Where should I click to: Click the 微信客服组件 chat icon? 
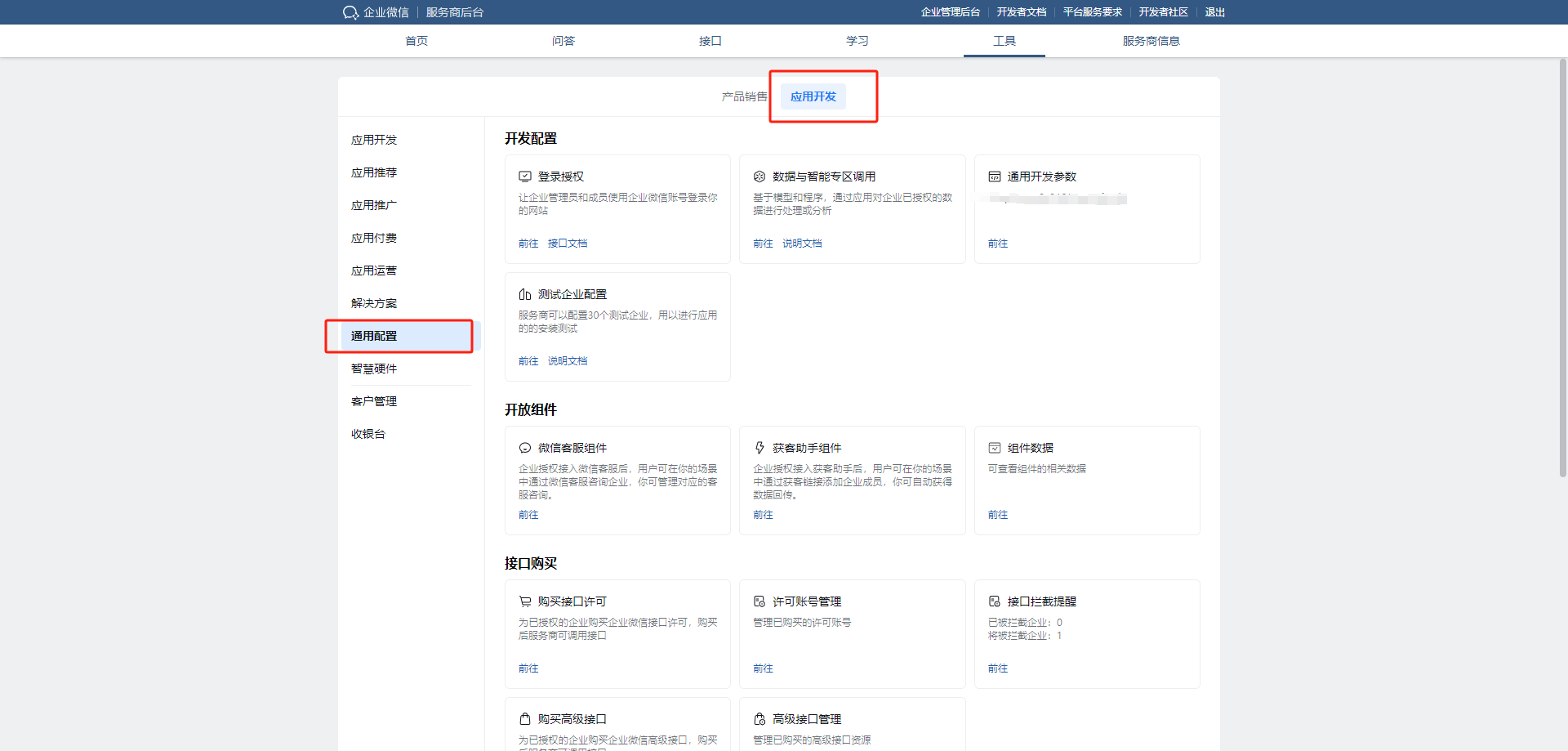pos(525,448)
